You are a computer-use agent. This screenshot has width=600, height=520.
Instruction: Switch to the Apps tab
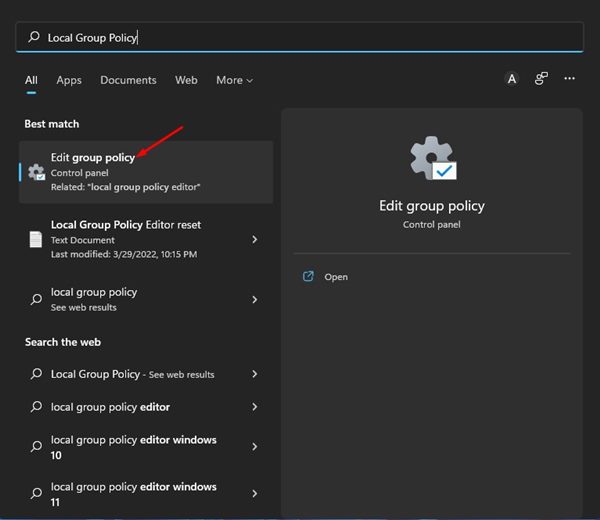(69, 80)
